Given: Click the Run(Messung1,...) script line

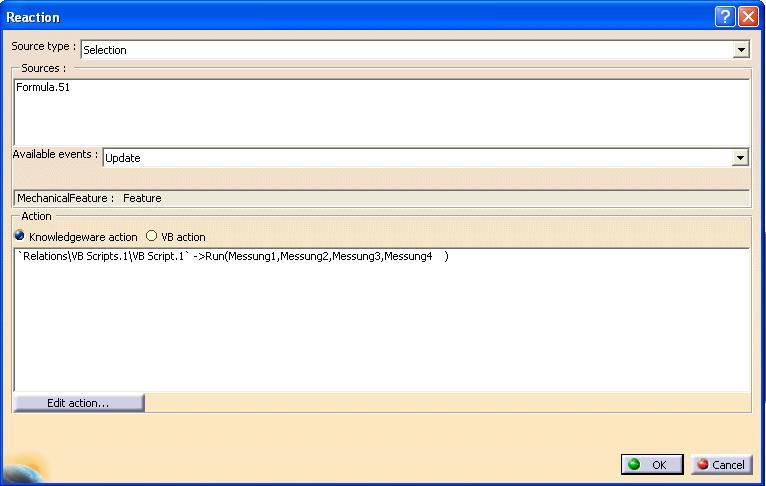Looking at the screenshot, I should click(x=233, y=256).
